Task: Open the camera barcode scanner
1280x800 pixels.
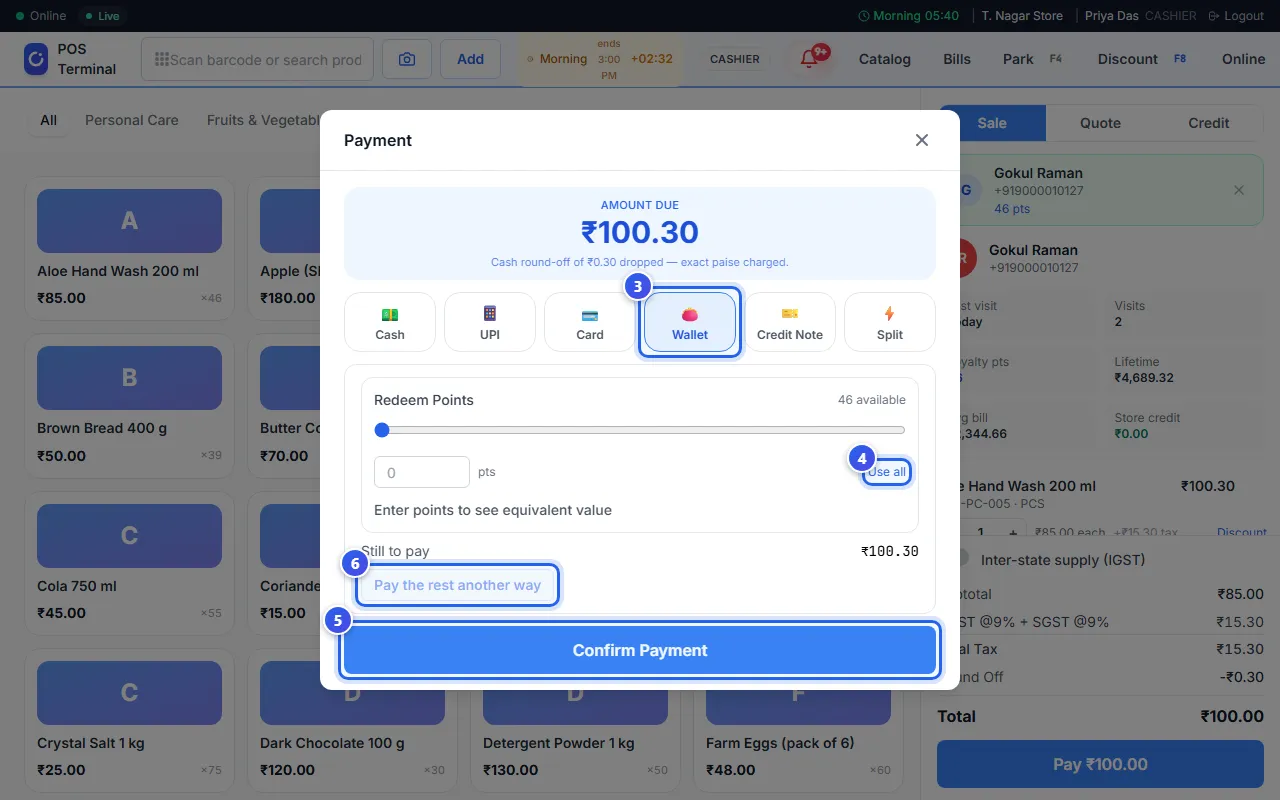Action: [407, 59]
